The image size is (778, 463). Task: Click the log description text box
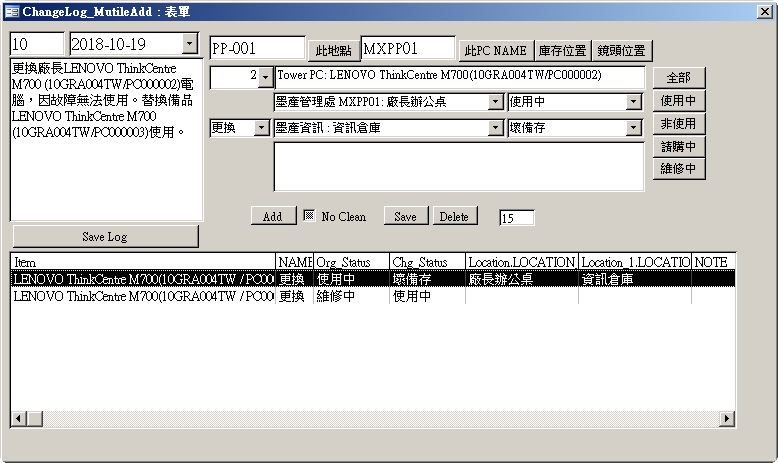(106, 140)
